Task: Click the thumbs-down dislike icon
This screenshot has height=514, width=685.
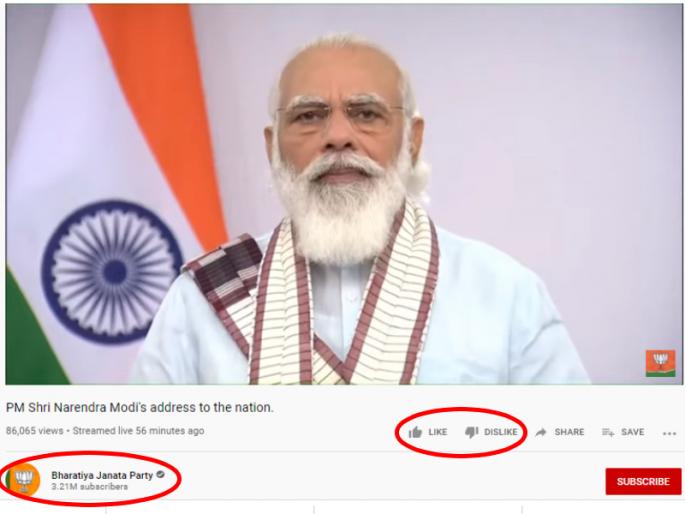Action: tap(471, 432)
